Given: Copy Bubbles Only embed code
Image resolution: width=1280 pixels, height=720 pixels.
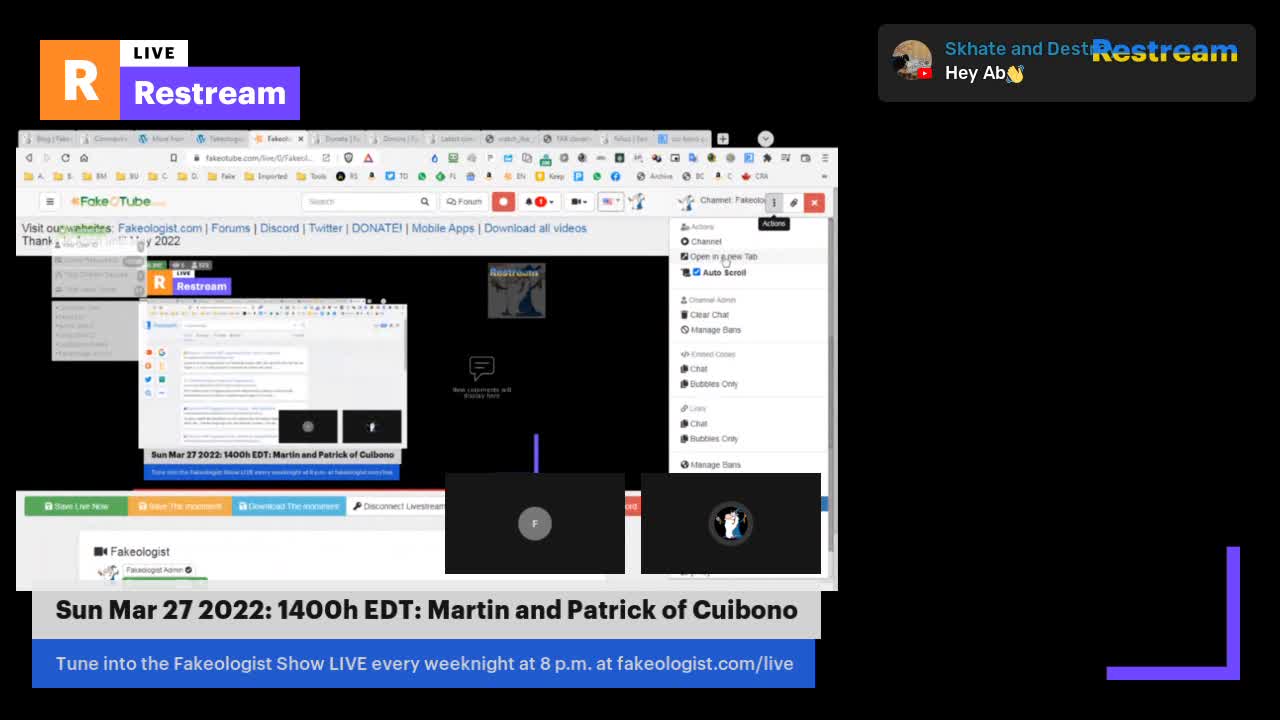Looking at the screenshot, I should (x=709, y=384).
